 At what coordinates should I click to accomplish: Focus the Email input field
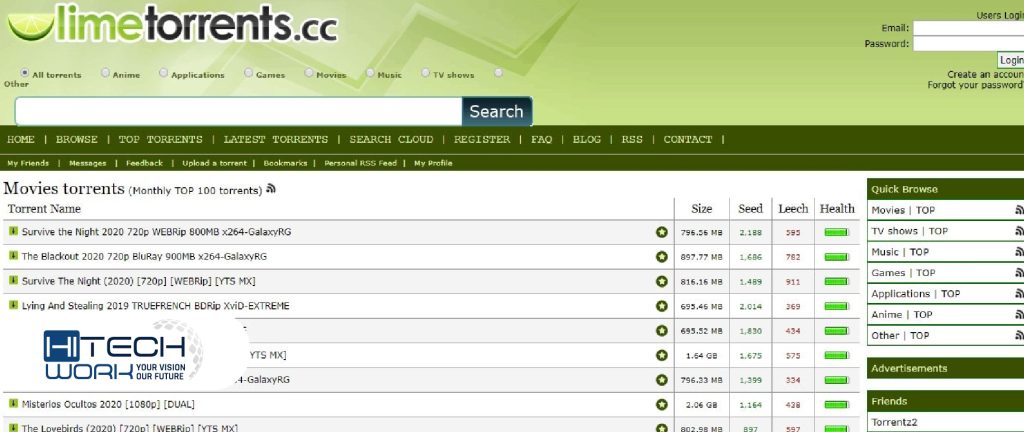(x=968, y=28)
